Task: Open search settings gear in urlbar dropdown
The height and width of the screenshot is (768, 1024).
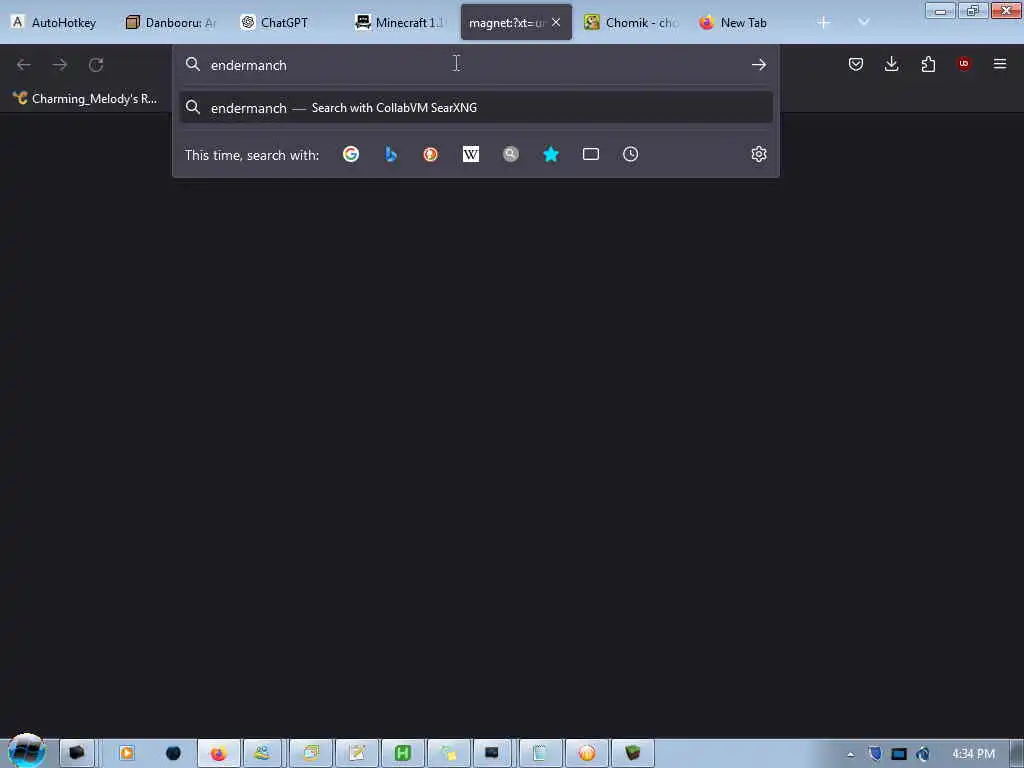Action: [758, 154]
